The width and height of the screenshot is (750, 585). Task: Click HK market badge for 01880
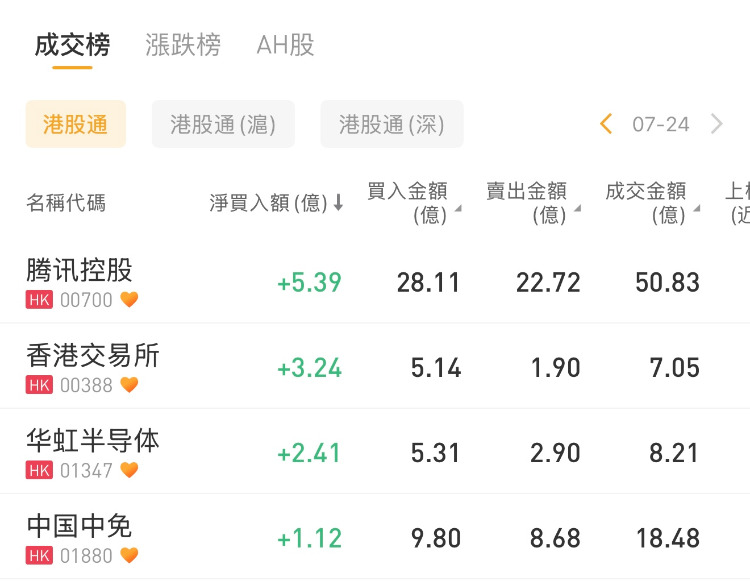pos(39,555)
